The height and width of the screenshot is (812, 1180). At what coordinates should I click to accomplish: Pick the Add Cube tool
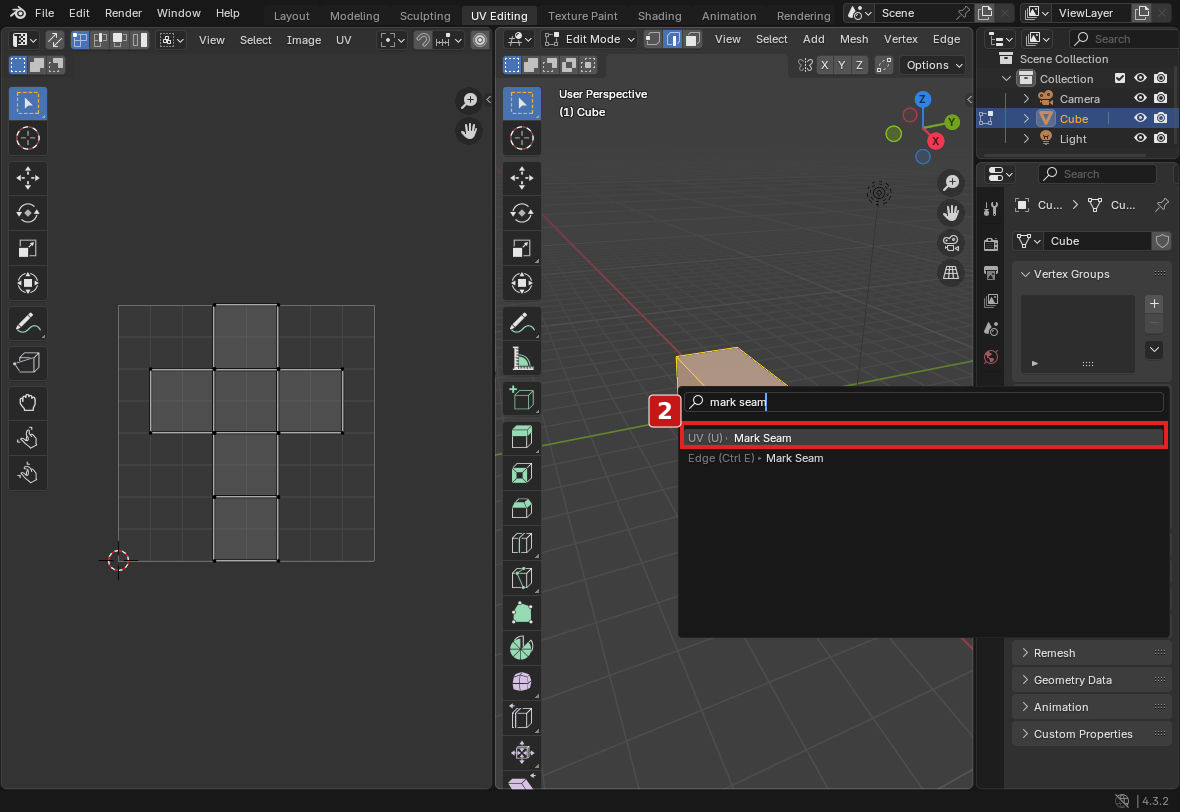tap(522, 398)
